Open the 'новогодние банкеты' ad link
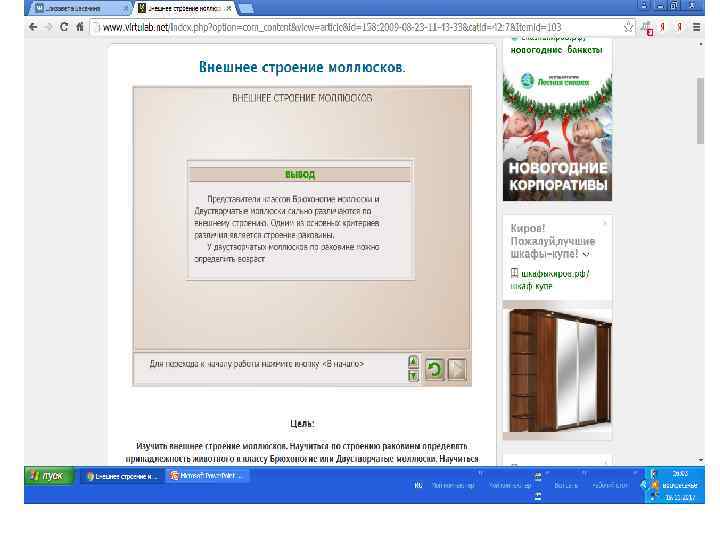Image resolution: width=720 pixels, height=540 pixels. pyautogui.click(x=557, y=50)
